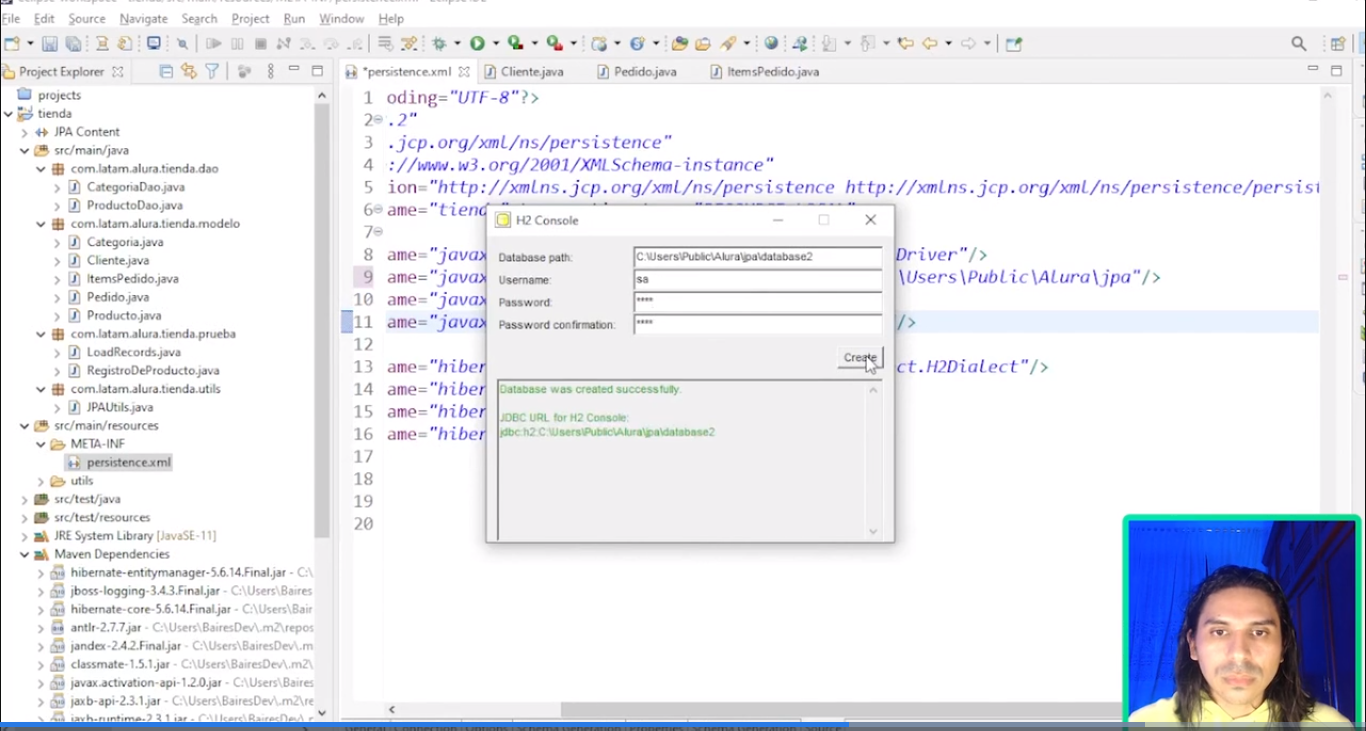Viewport: 1366px width, 731px height.
Task: Click fold toggle on editor line 6
Action: click(x=378, y=210)
